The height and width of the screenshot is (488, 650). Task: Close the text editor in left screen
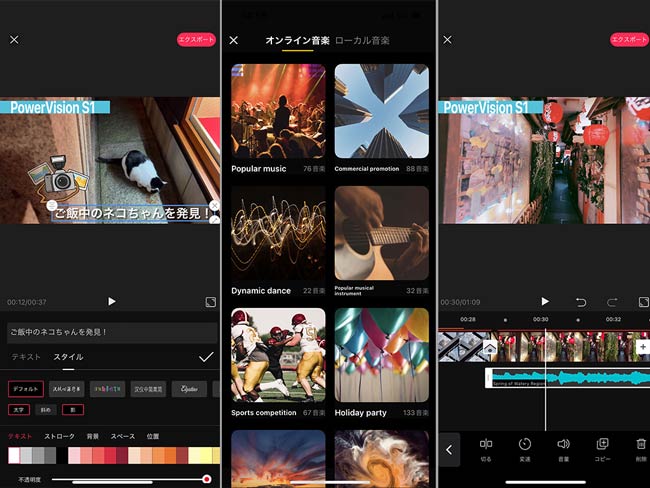(x=14, y=40)
